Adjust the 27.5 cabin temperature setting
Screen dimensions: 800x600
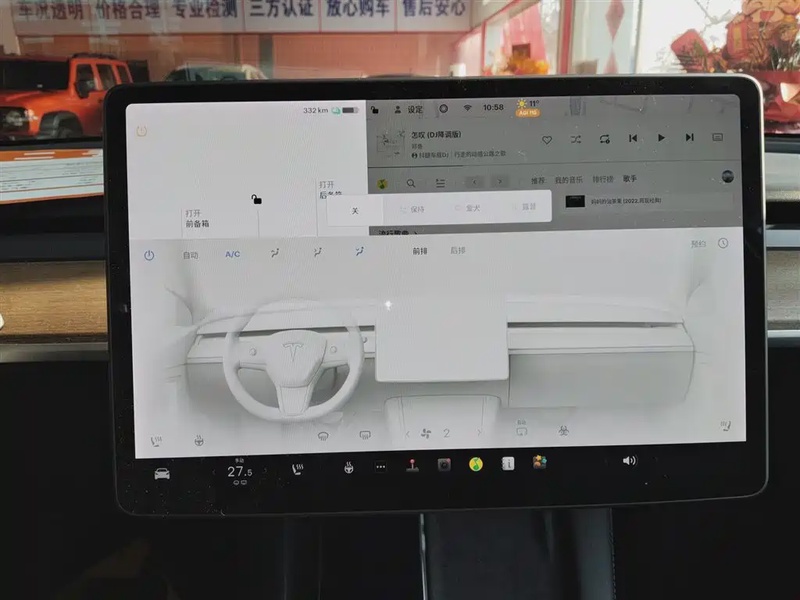pyautogui.click(x=239, y=471)
